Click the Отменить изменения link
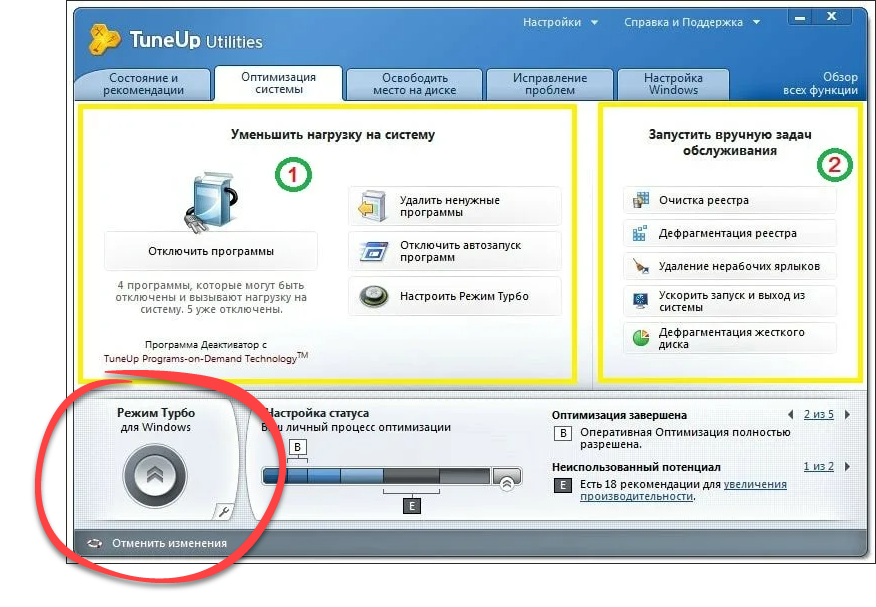This screenshot has width=876, height=607. [x=169, y=543]
